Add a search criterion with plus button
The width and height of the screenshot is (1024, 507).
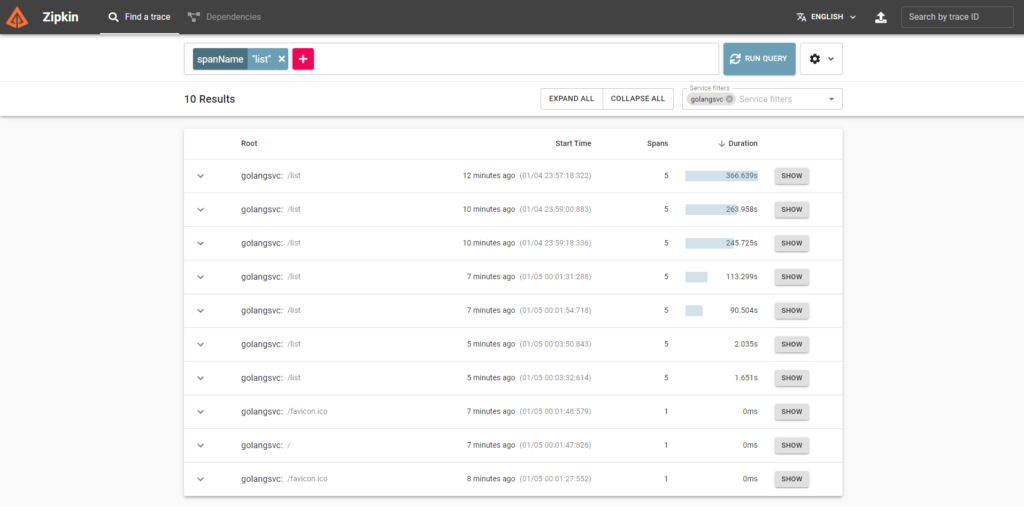[x=304, y=59]
